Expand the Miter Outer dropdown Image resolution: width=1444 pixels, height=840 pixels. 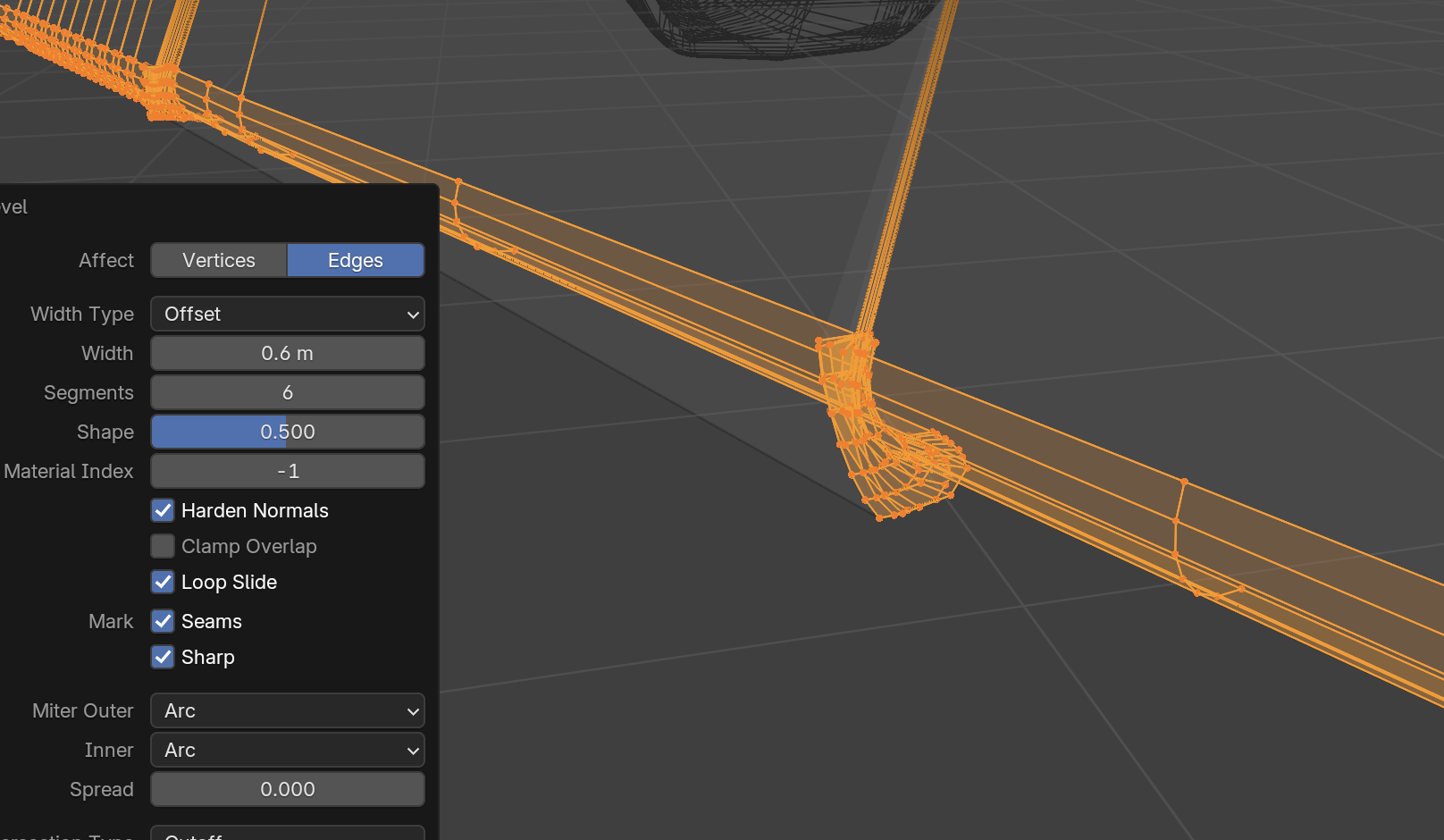coord(287,710)
